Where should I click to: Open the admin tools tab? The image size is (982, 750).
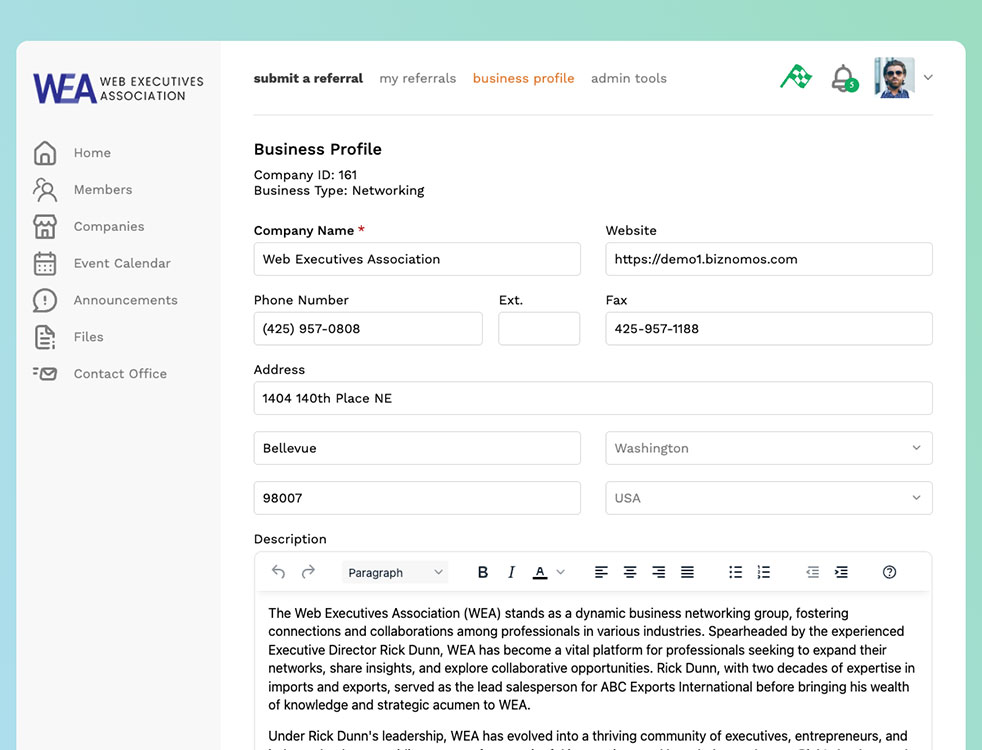pos(629,78)
